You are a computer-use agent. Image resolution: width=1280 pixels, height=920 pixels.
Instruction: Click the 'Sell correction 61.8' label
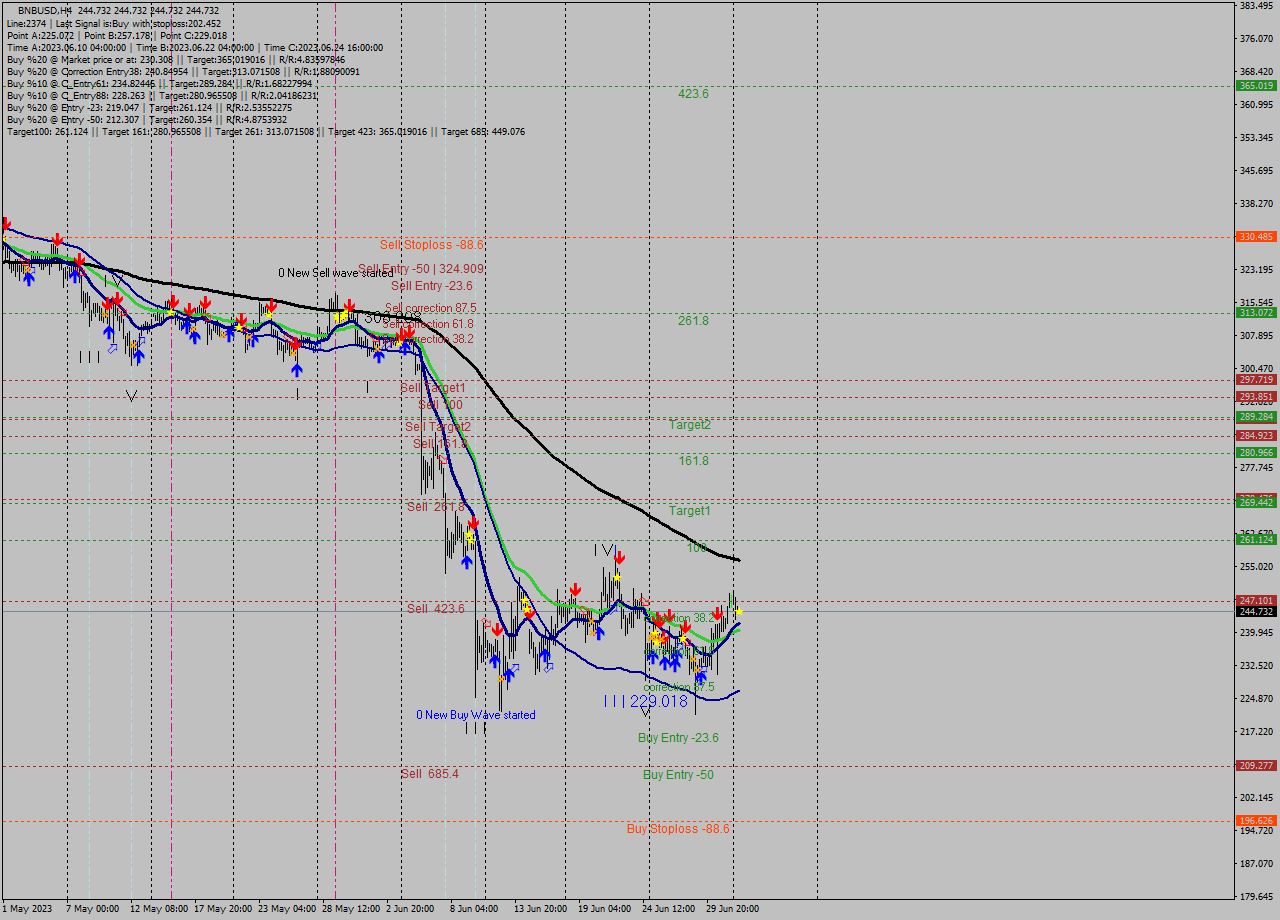point(428,324)
